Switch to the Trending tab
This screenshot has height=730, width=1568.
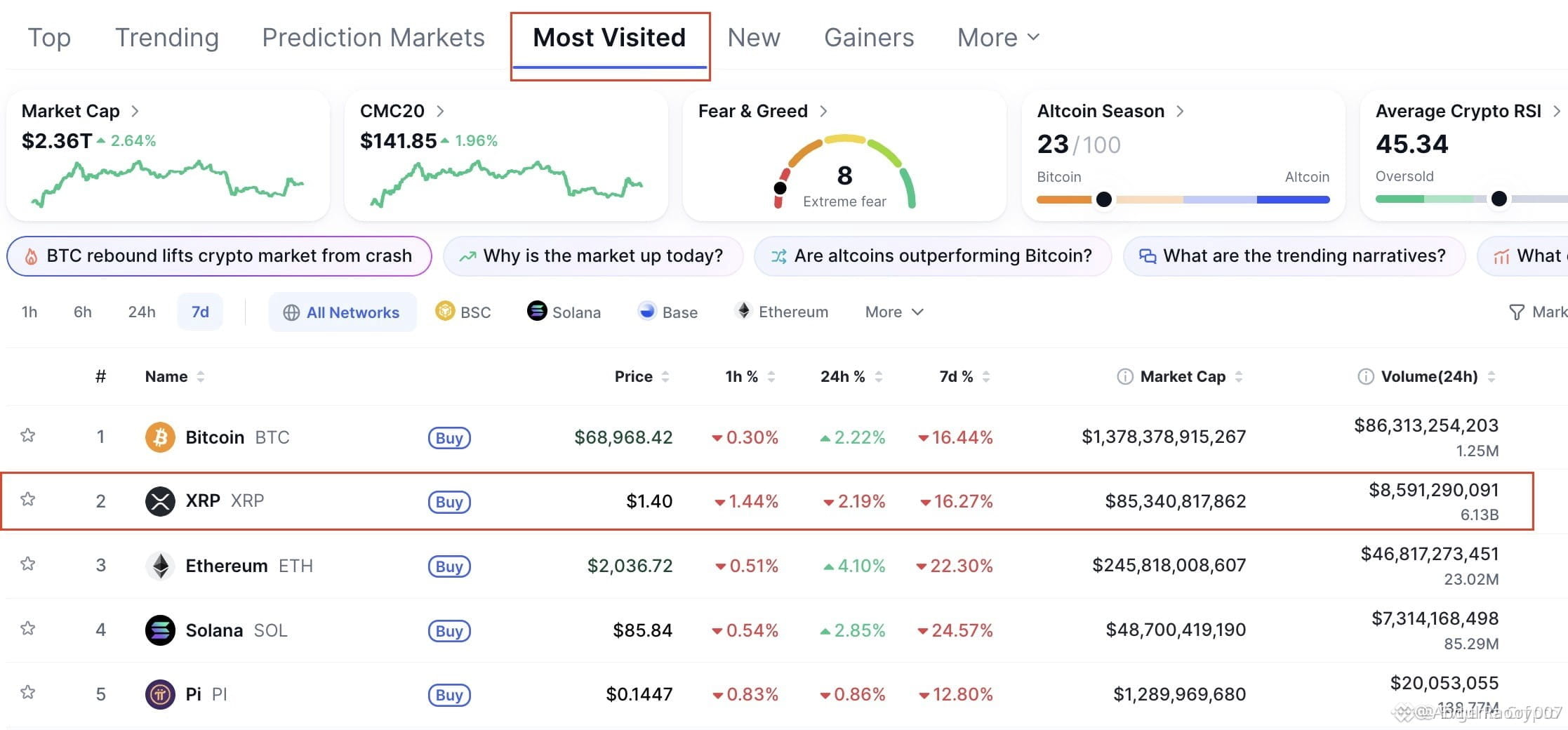coord(167,37)
